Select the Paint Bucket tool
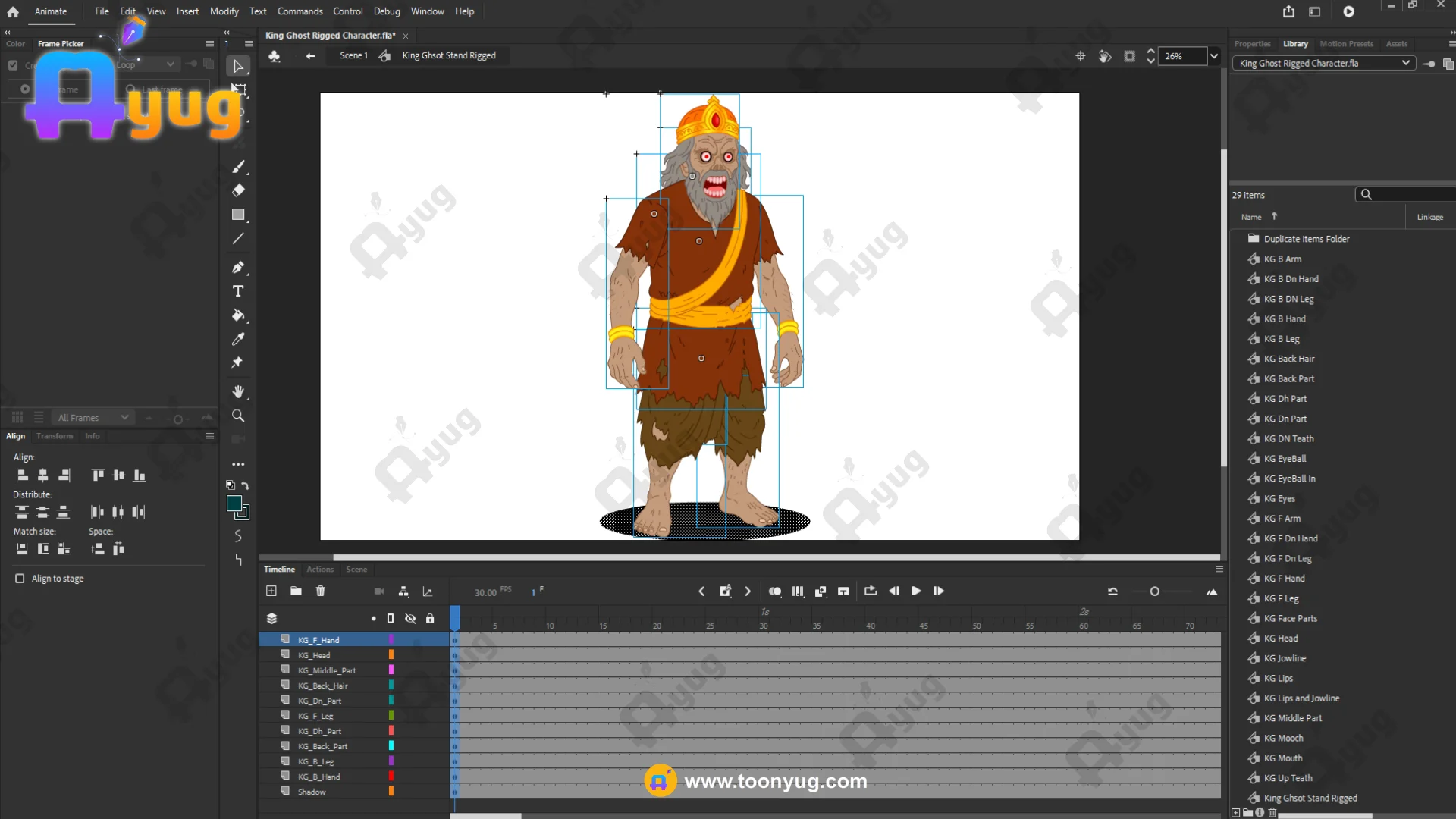Viewport: 1456px width, 819px height. tap(238, 315)
